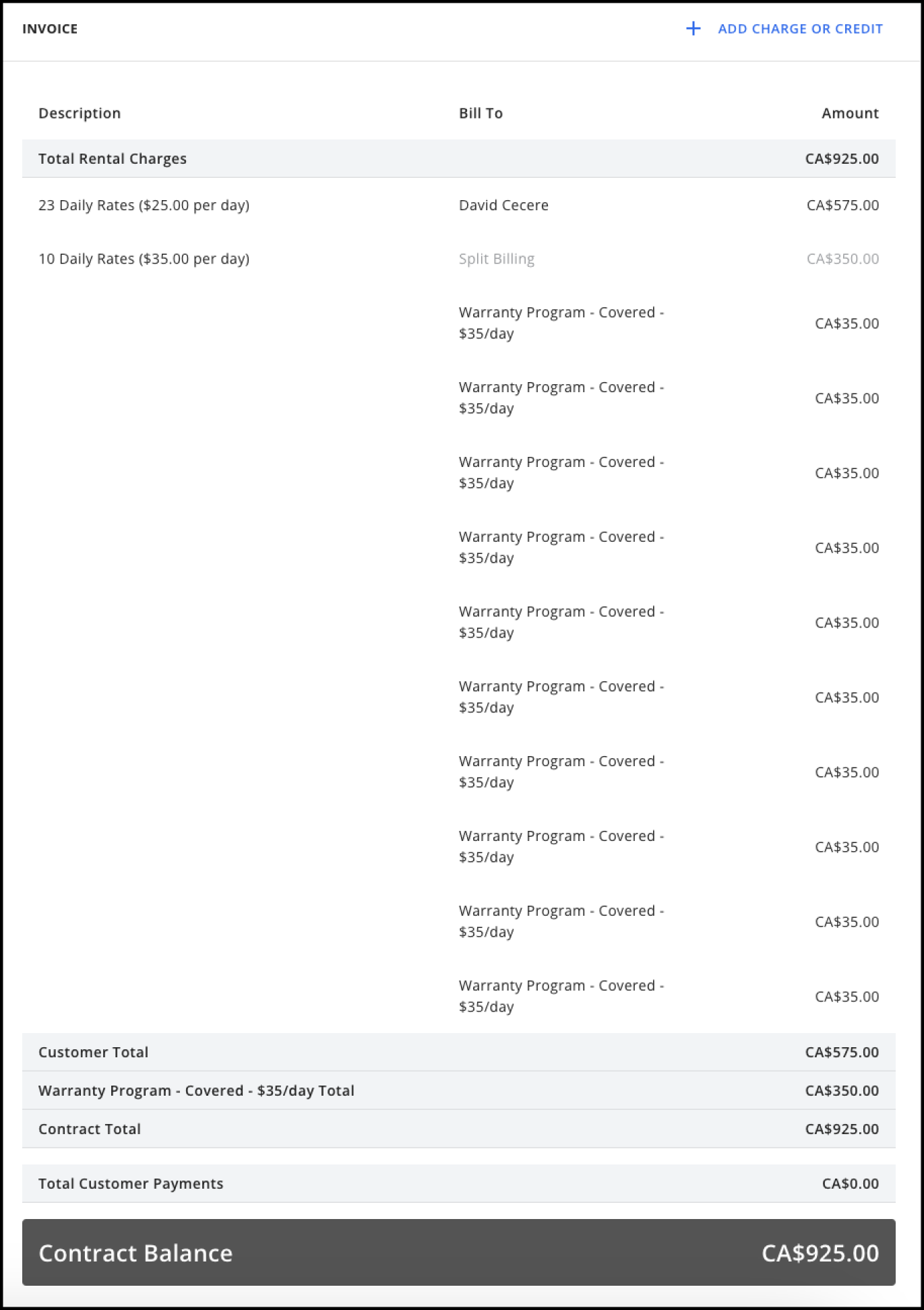Viewport: 924px width, 1310px height.
Task: Select the Total Customer Payments row
Action: 458,1184
